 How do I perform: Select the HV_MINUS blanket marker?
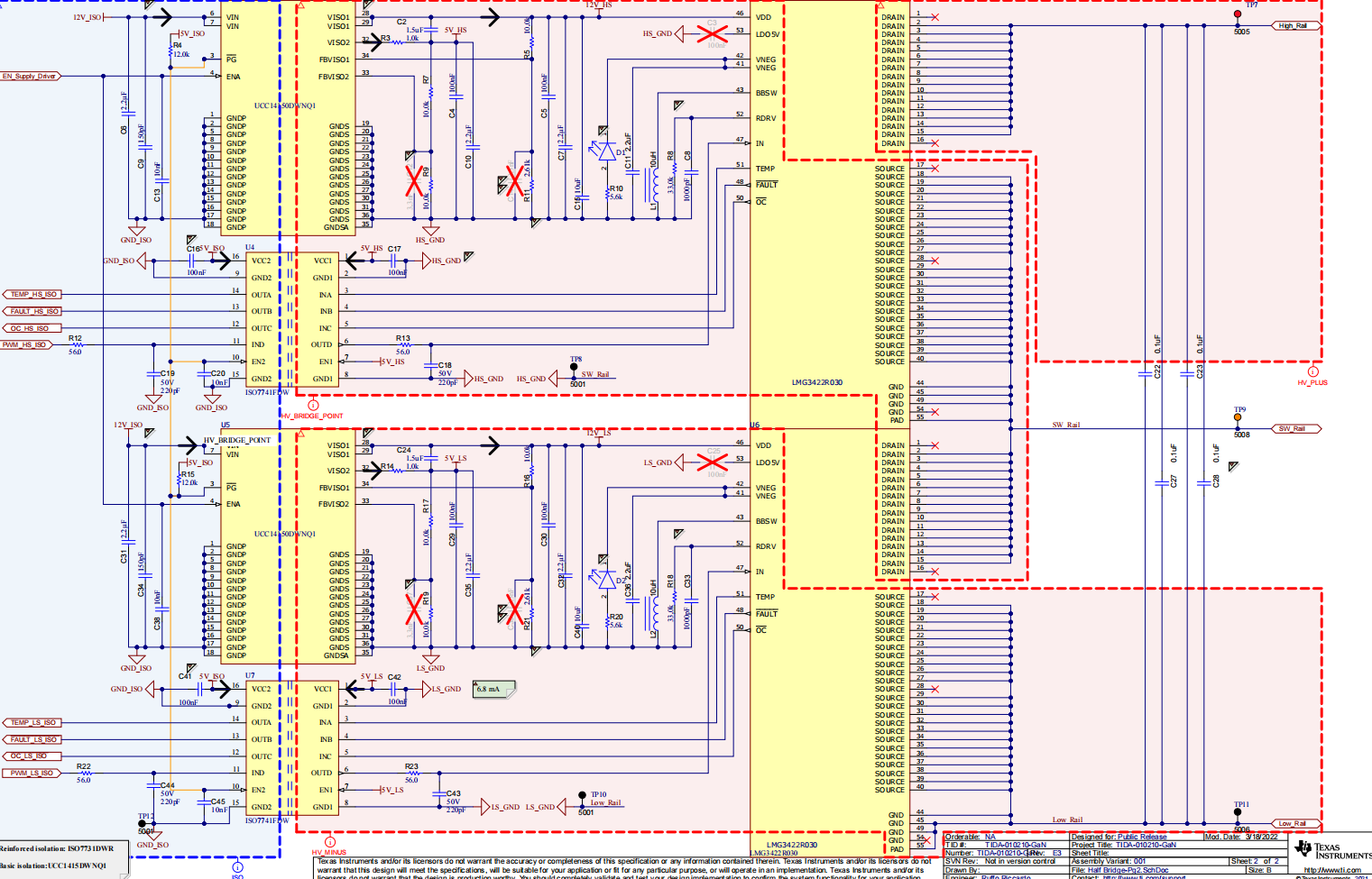click(x=329, y=842)
